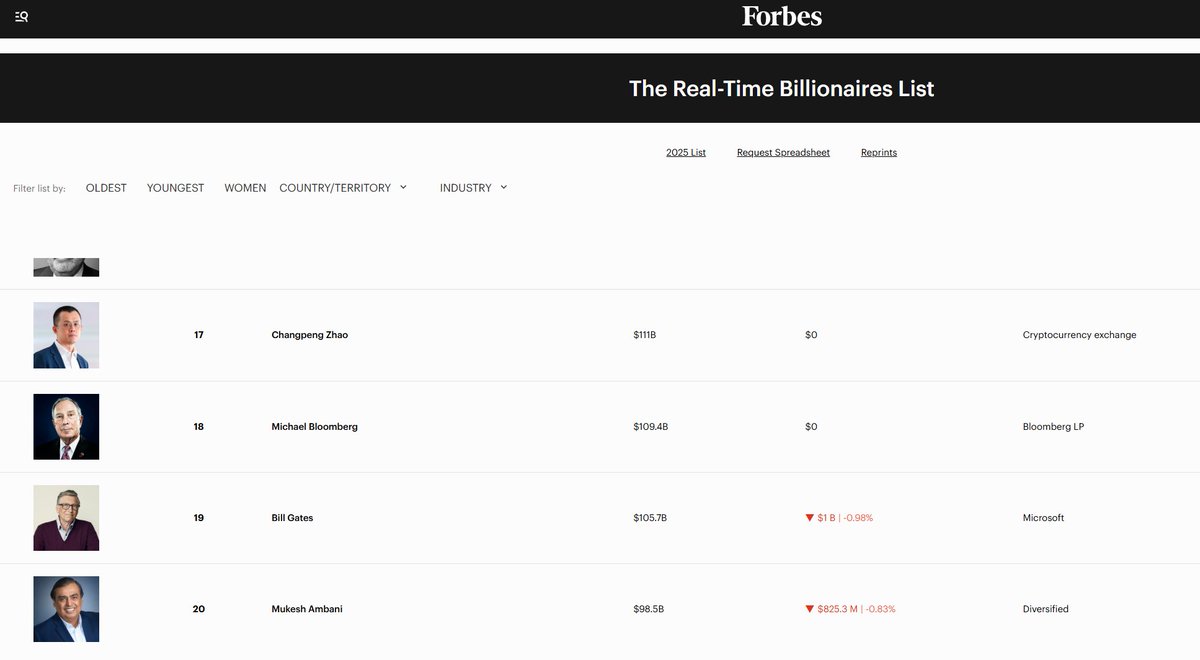Click the Forbes logo
Viewport: 1200px width, 660px height.
(x=781, y=16)
